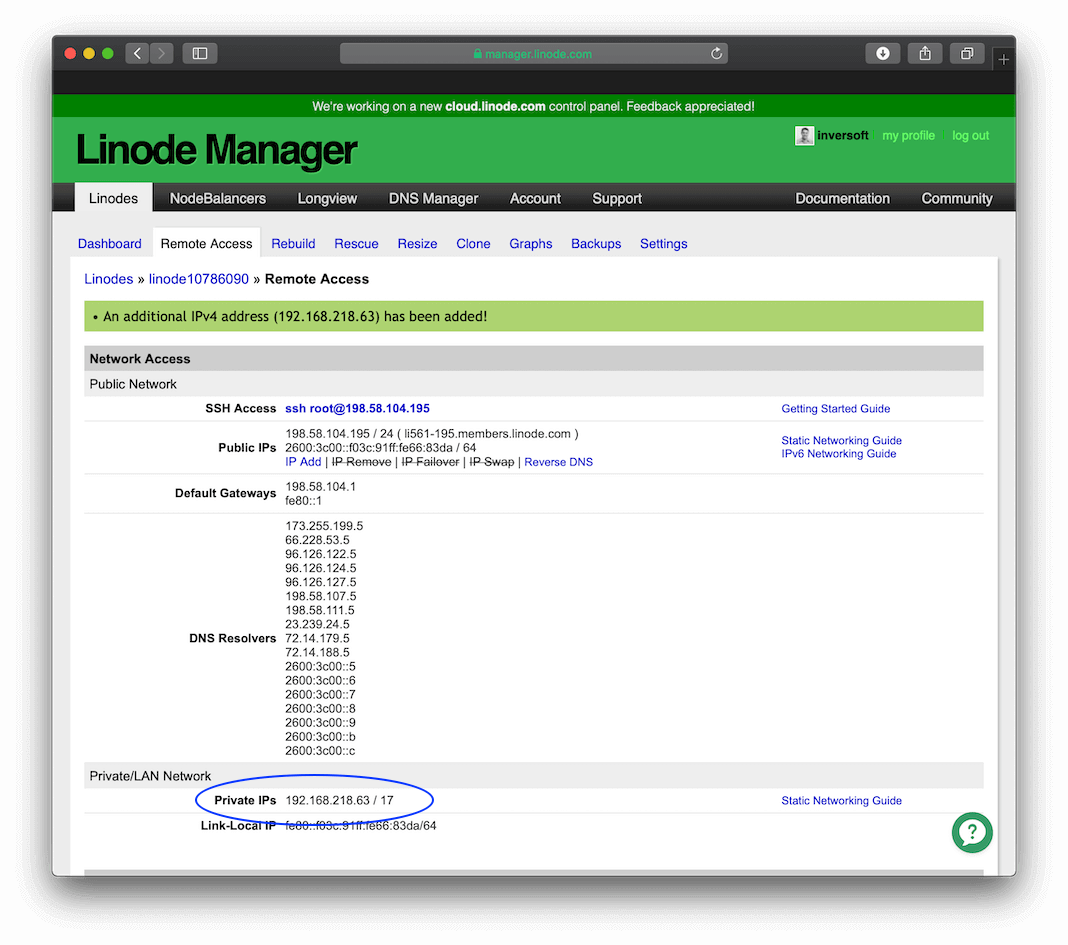Click the public IP 198.58.104.195 / 24

(x=339, y=434)
